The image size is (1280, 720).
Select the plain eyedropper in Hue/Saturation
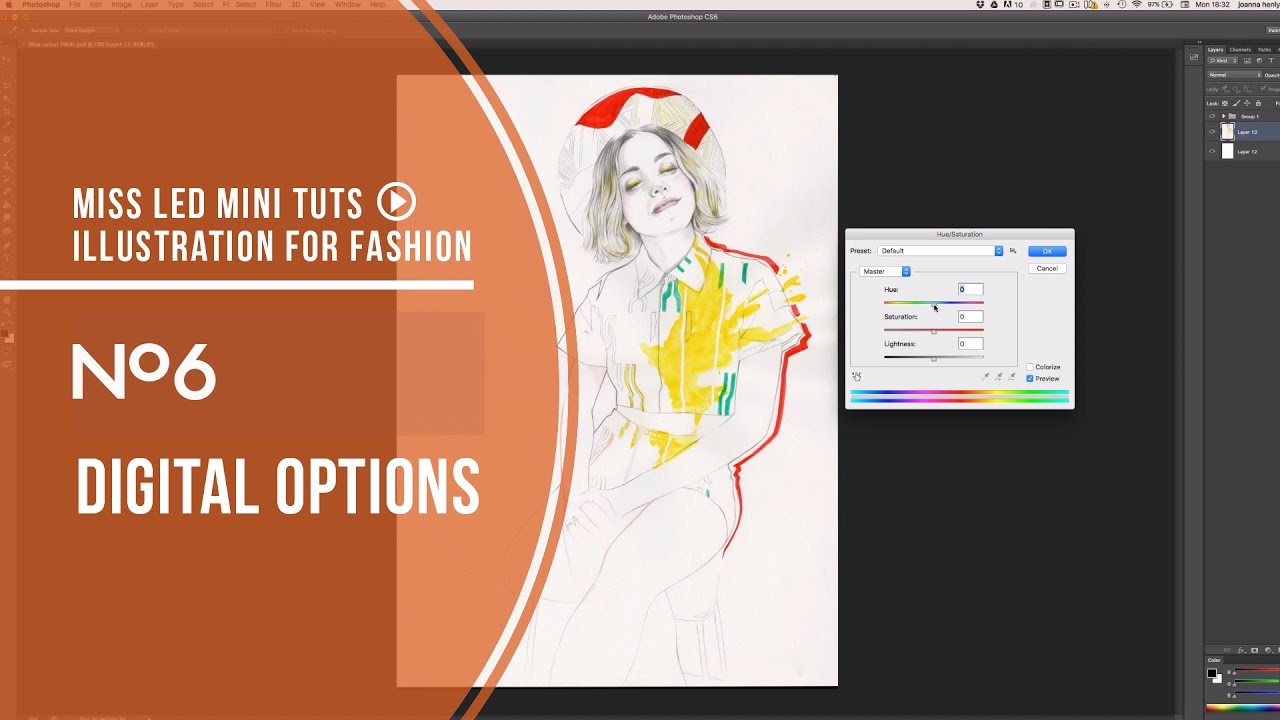(x=985, y=376)
